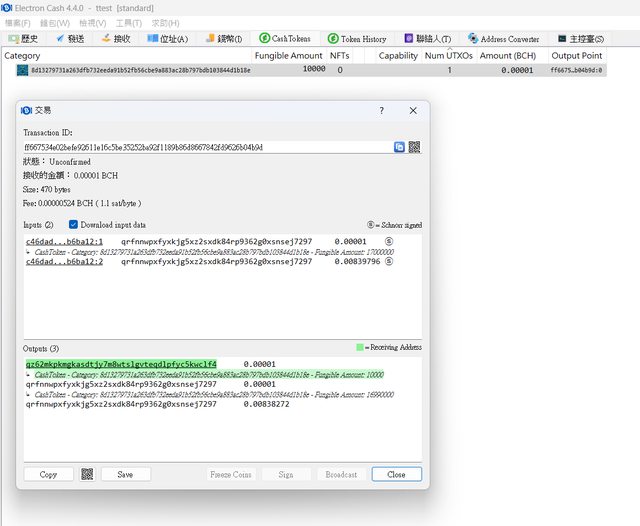Image resolution: width=640 pixels, height=526 pixels.
Task: Open the CashTokens tab
Action: [x=285, y=38]
